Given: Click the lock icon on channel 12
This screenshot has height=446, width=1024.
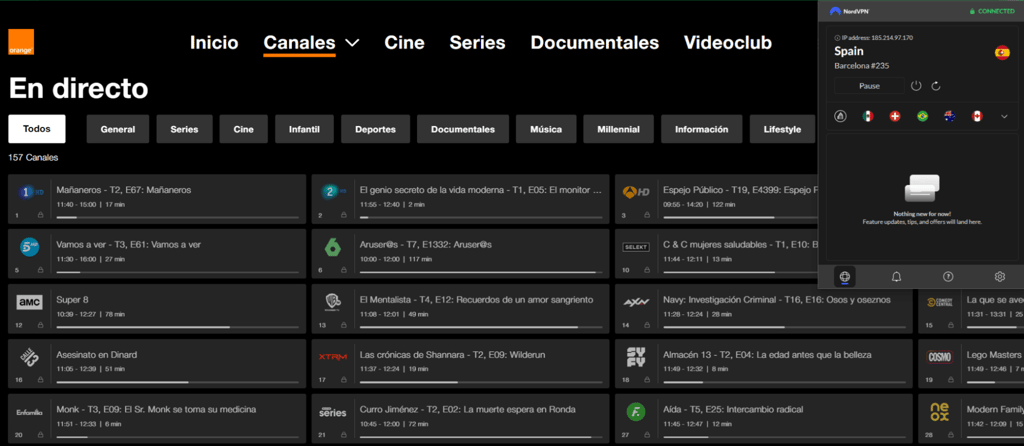Looking at the screenshot, I should (40, 325).
